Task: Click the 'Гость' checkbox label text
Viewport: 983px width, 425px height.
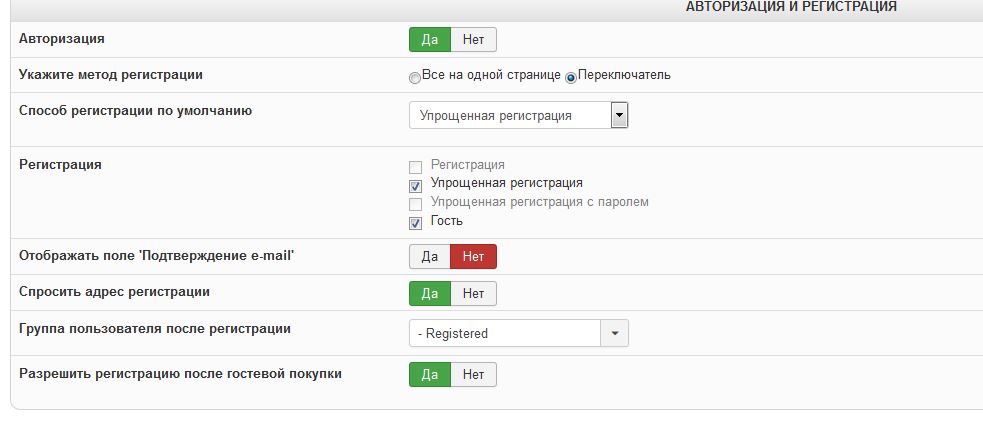Action: [x=446, y=221]
